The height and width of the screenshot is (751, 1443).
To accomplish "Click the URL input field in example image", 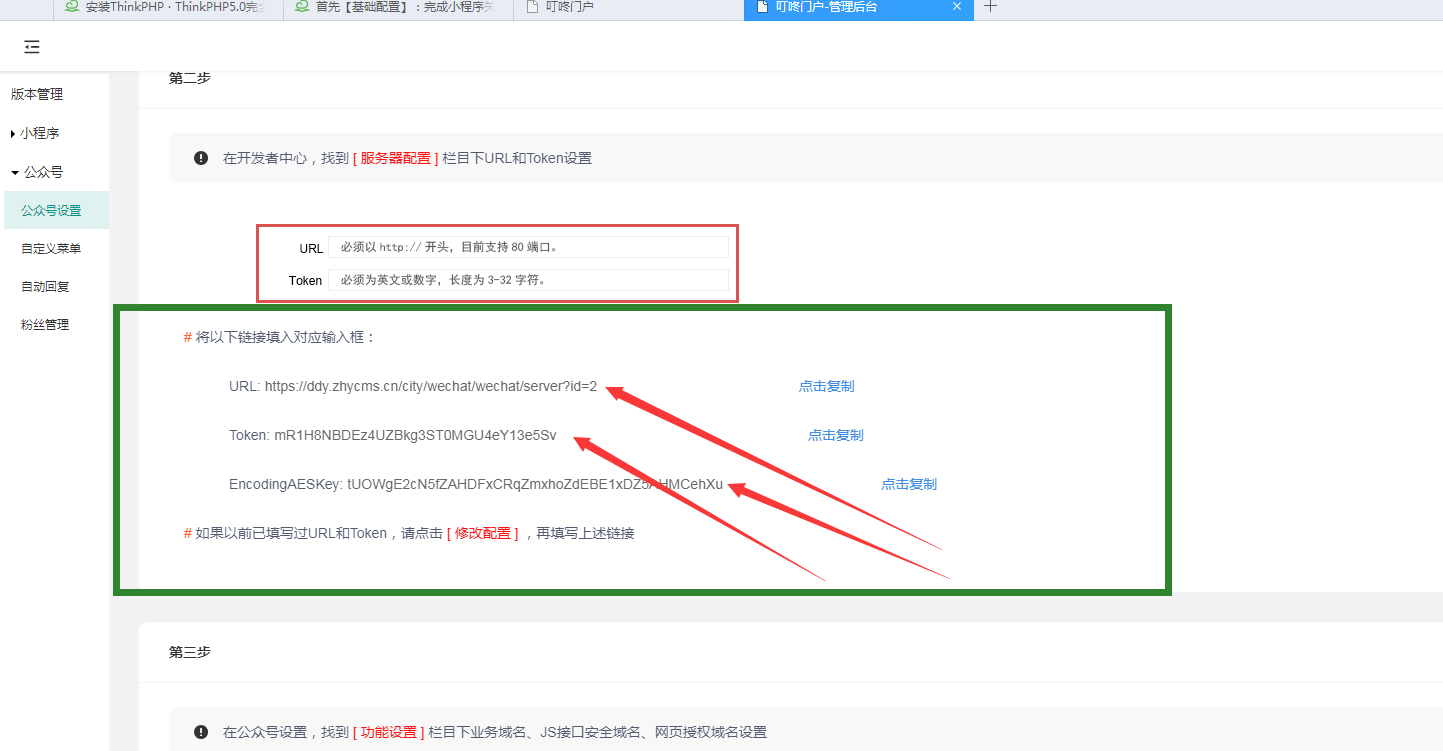I will coord(528,247).
